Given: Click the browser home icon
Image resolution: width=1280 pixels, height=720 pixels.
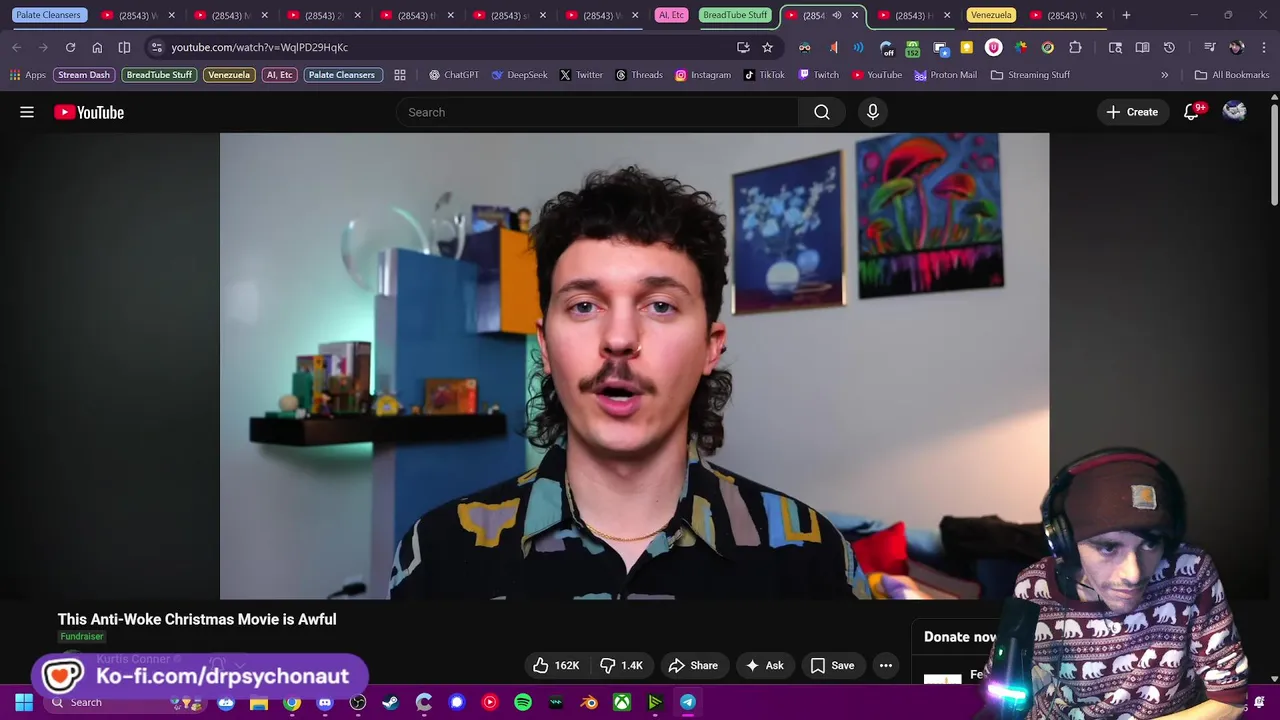Looking at the screenshot, I should (x=97, y=47).
